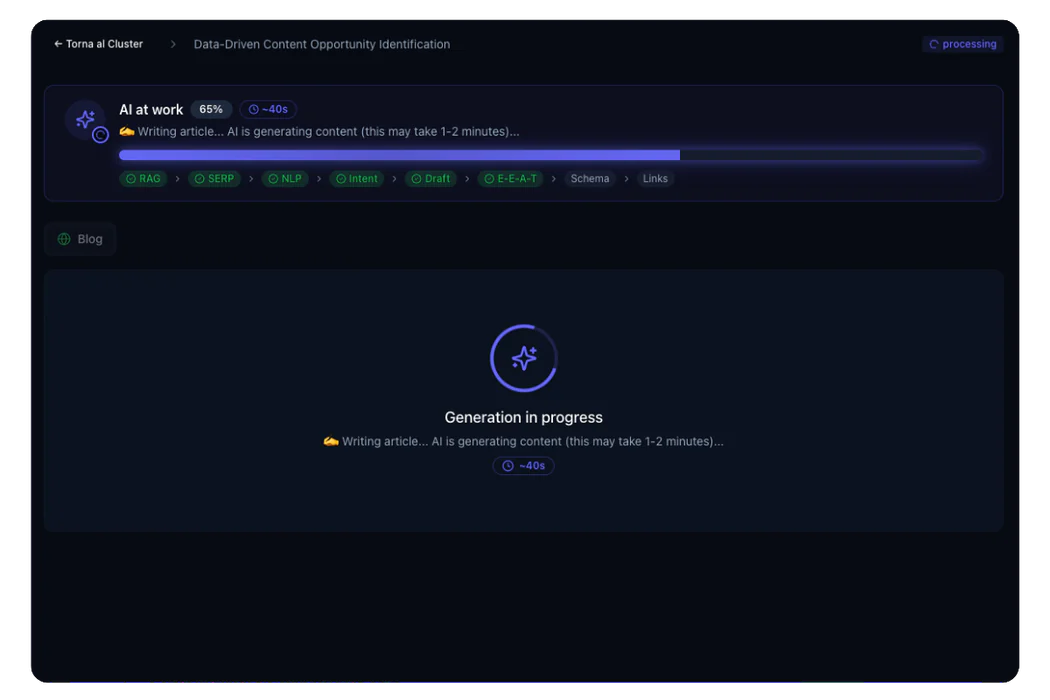Screen dimensions: 1050x700
Task: Click the spinner badge on the AI avatar
Action: coord(100,135)
